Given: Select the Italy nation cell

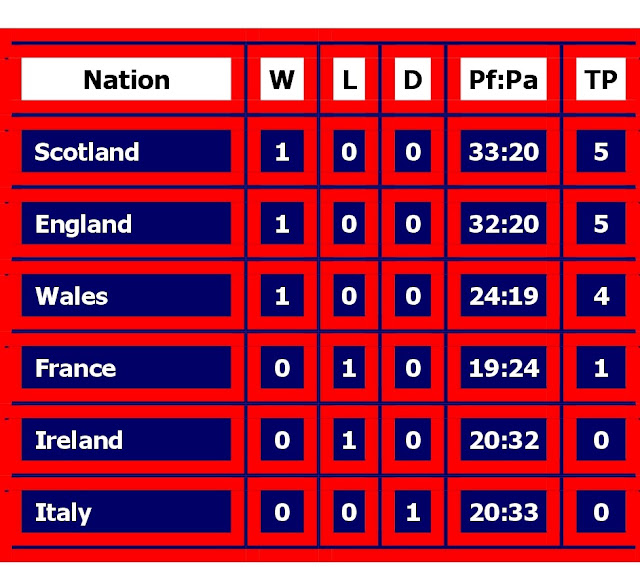Looking at the screenshot, I should pyautogui.click(x=126, y=512).
